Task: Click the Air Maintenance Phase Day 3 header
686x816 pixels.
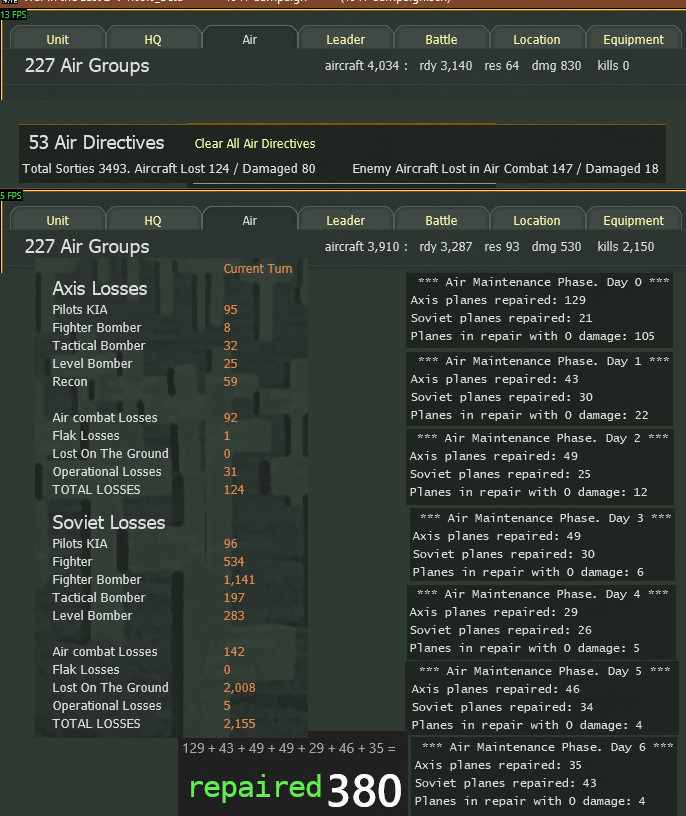Action: tap(545, 518)
